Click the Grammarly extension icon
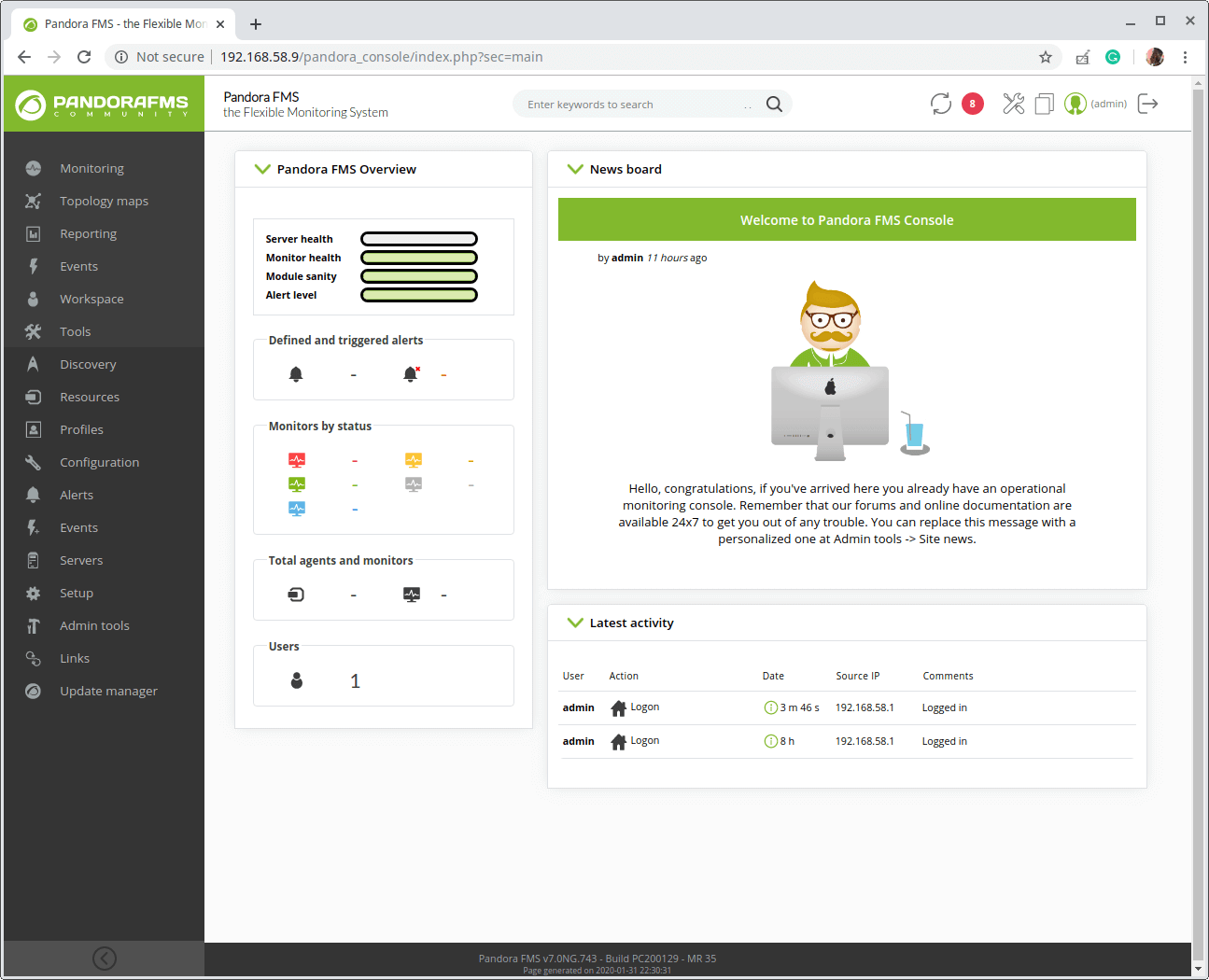Image resolution: width=1209 pixels, height=980 pixels. coord(1113,57)
